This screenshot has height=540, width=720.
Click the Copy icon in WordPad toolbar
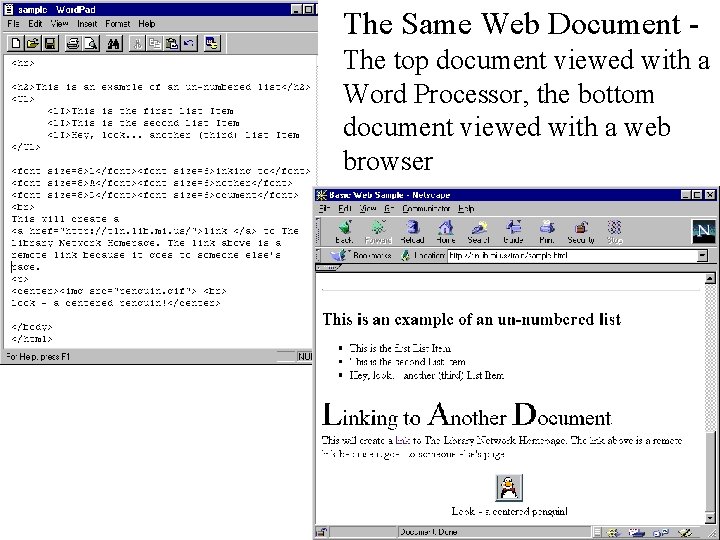pyautogui.click(x=155, y=44)
